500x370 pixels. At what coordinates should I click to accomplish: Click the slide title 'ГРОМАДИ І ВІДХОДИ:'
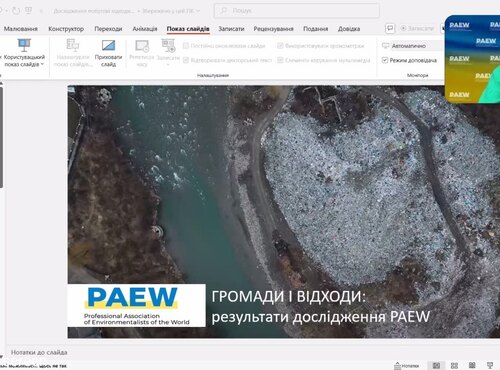[289, 296]
